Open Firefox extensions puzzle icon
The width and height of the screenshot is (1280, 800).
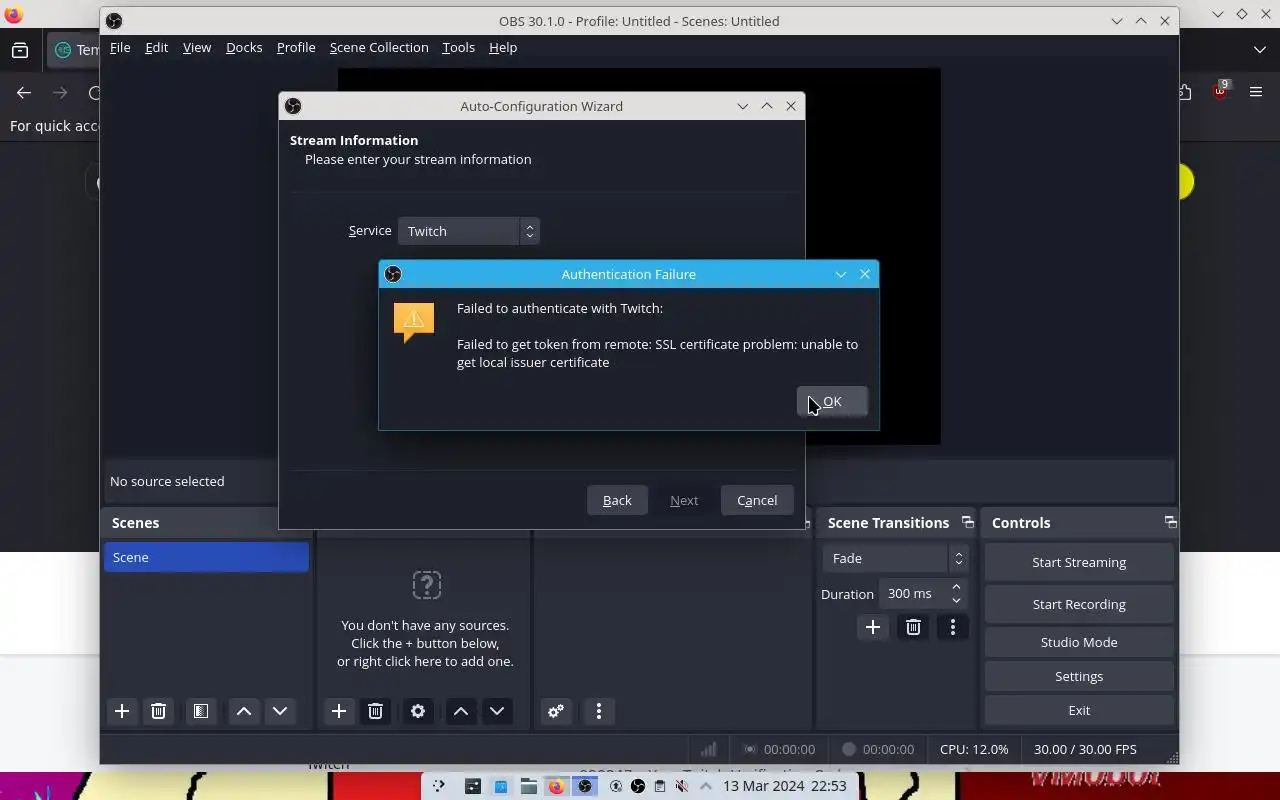1186,92
